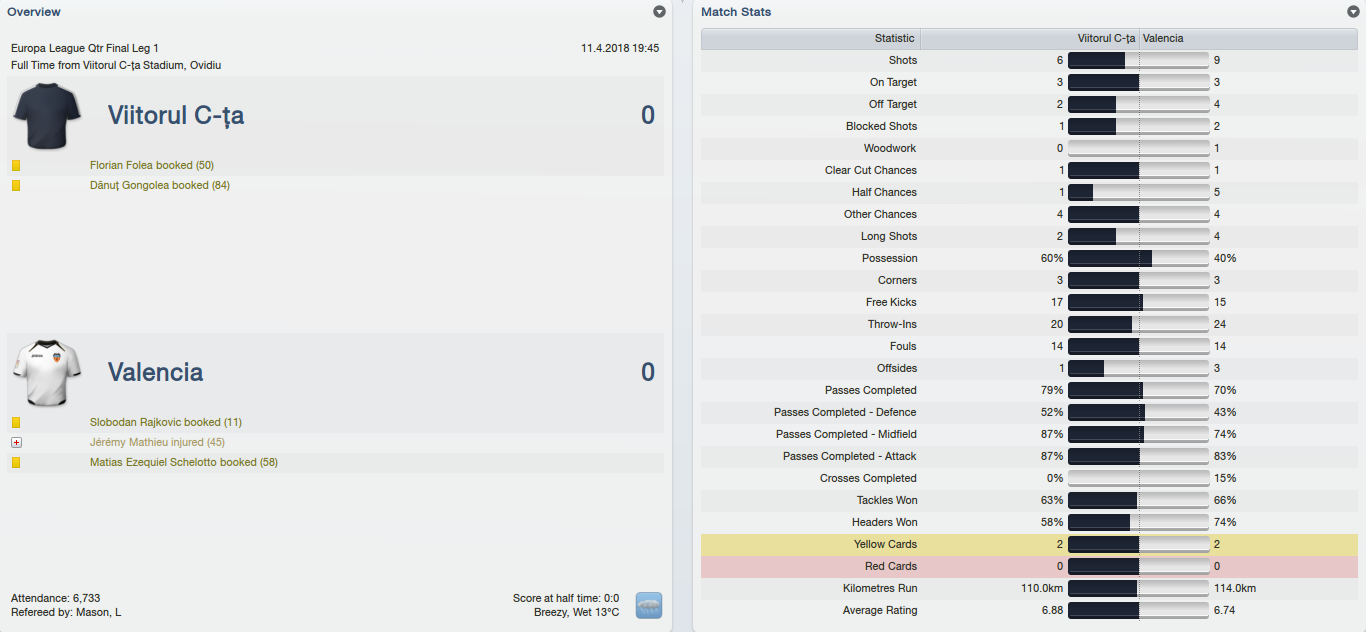Image resolution: width=1366 pixels, height=632 pixels.
Task: Select the Red Cards stats row
Action: click(1029, 566)
